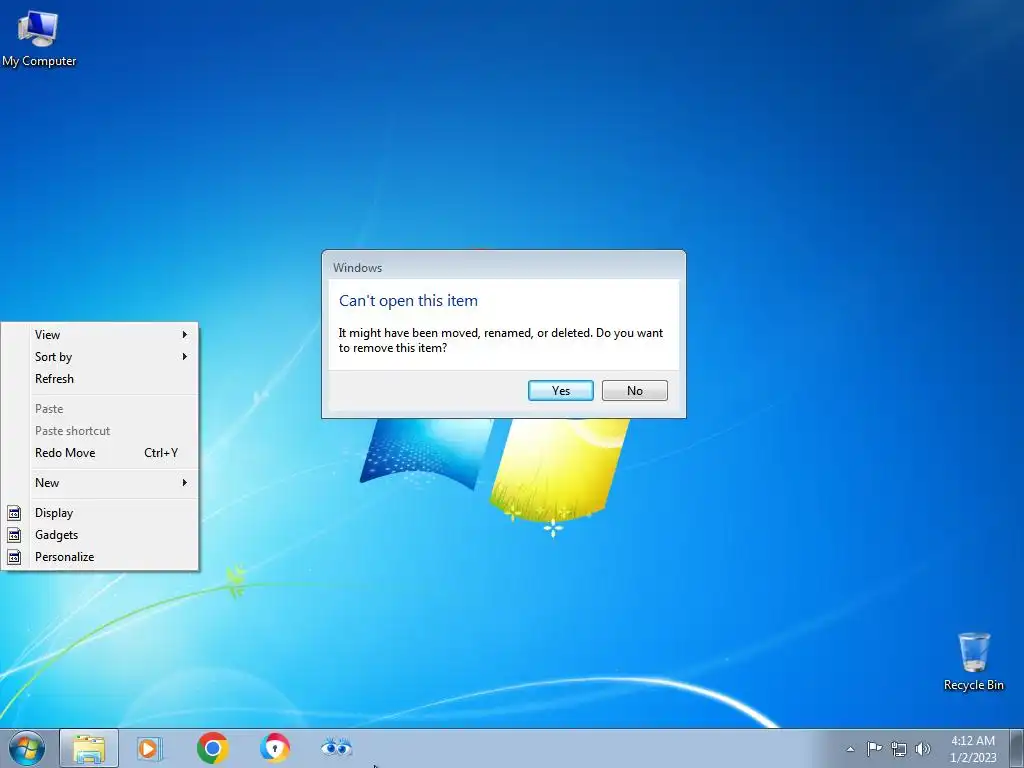Show hidden system tray icons arrow

pyautogui.click(x=850, y=749)
